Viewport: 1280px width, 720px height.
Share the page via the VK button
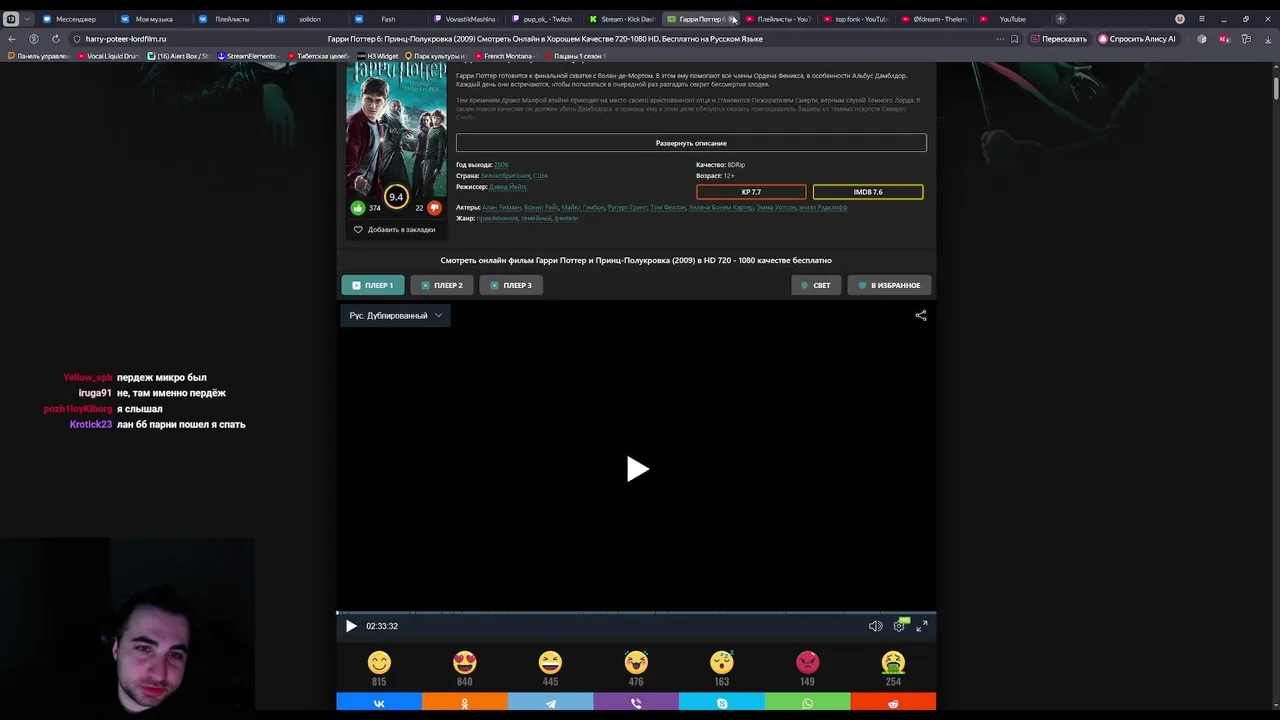pos(379,703)
